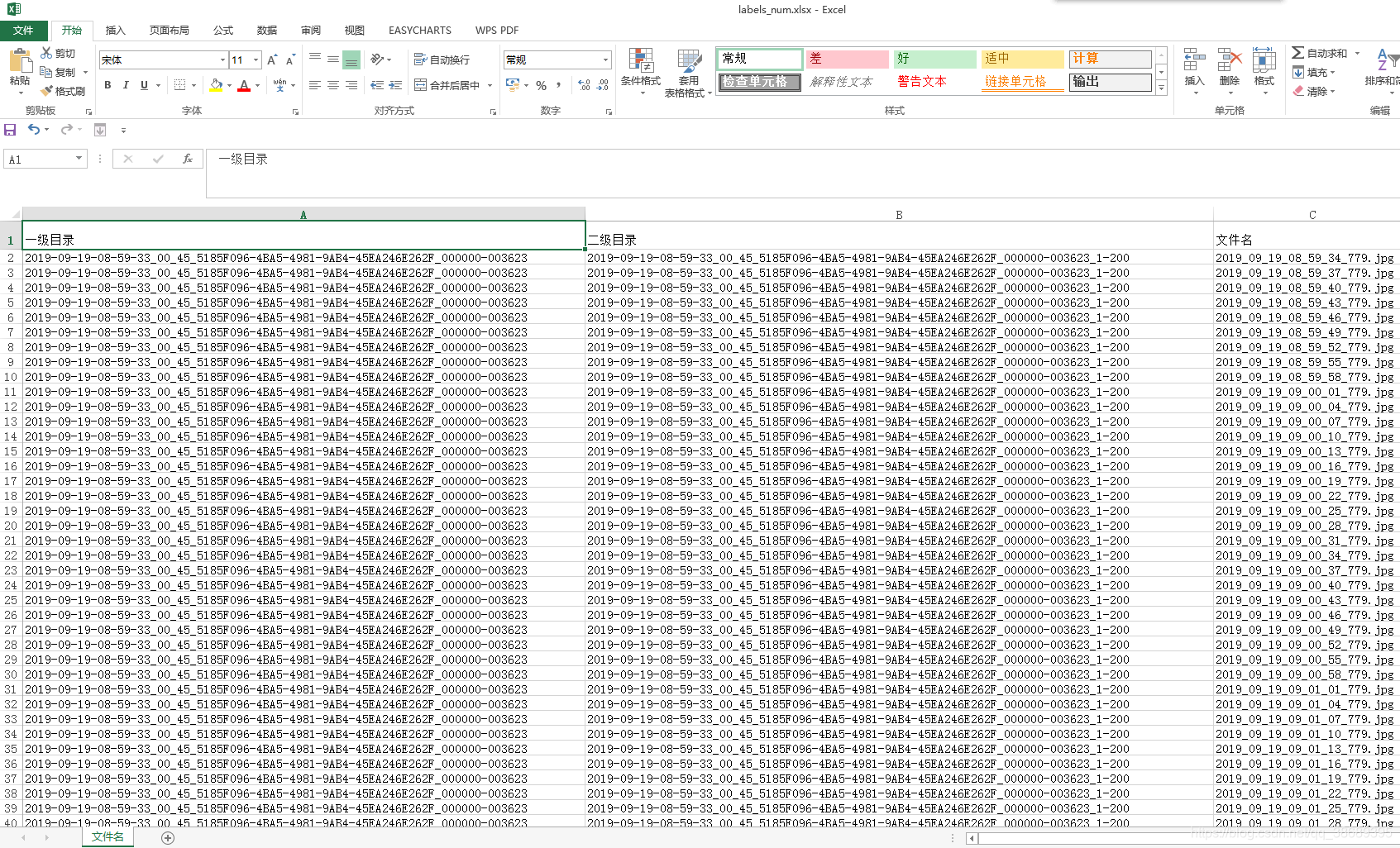Undo the last action
Viewport: 1400px width, 848px height.
click(34, 130)
